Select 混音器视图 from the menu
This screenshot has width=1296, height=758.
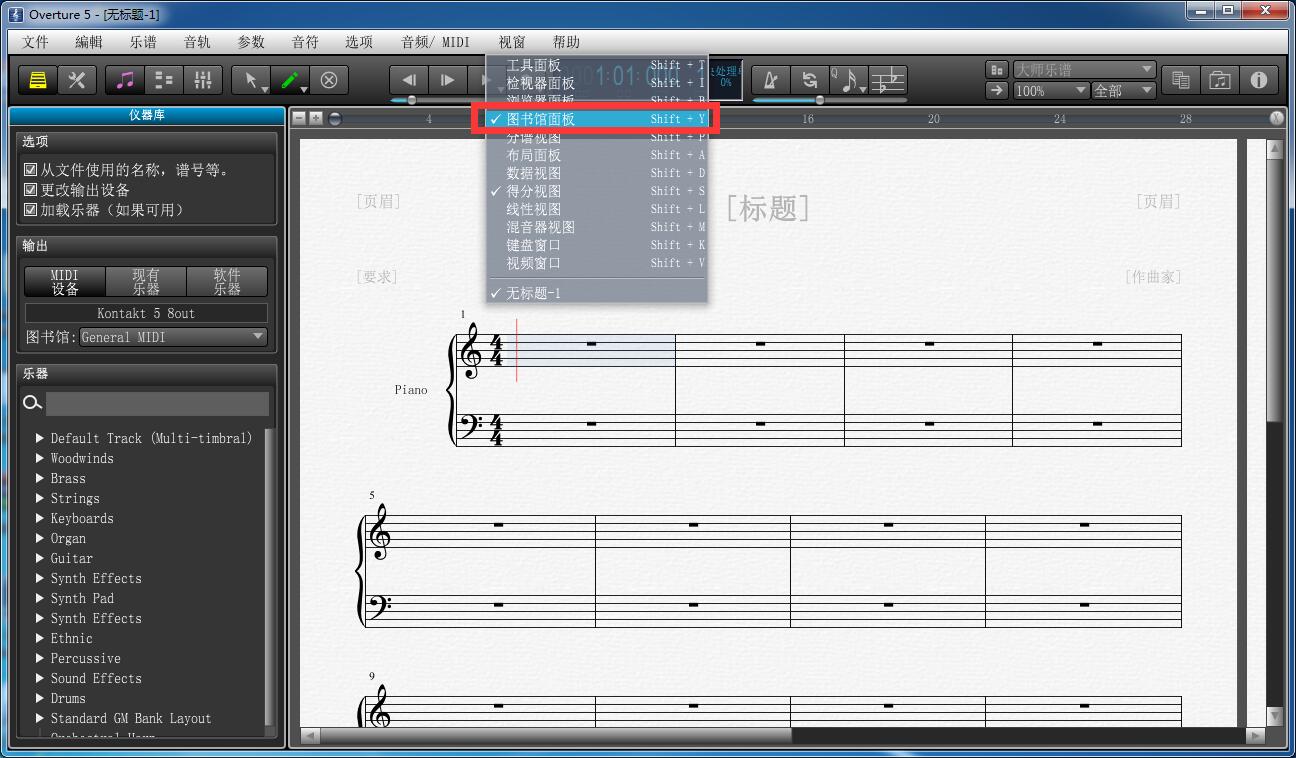pyautogui.click(x=540, y=227)
